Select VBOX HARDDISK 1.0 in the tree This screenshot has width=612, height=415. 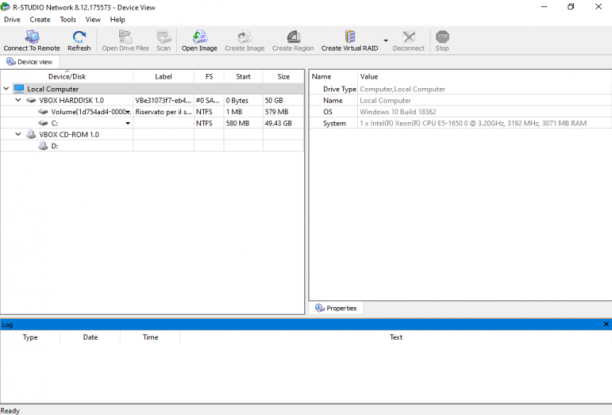coord(71,100)
